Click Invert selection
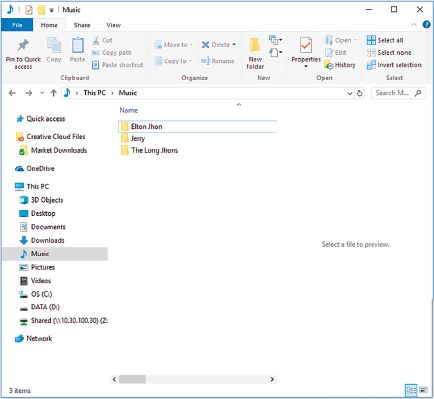 point(394,65)
